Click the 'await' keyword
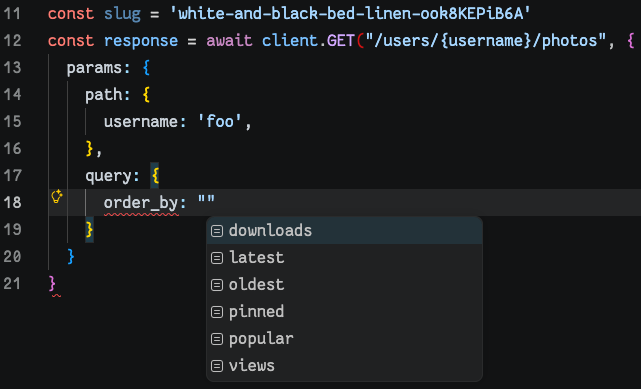641x389 pixels. click(x=229, y=41)
